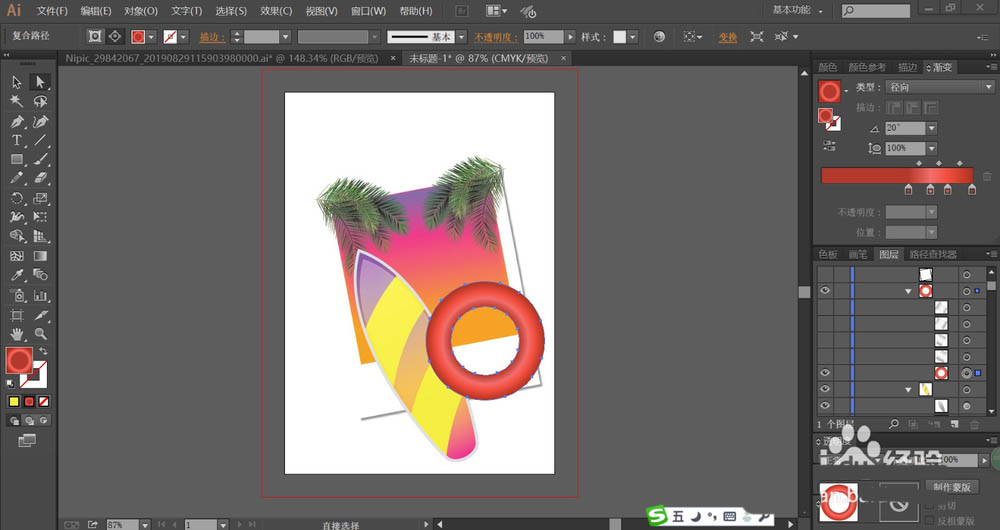Viewport: 1000px width, 530px height.
Task: Switch to the 路径查找器 panel tab
Action: pyautogui.click(x=932, y=254)
